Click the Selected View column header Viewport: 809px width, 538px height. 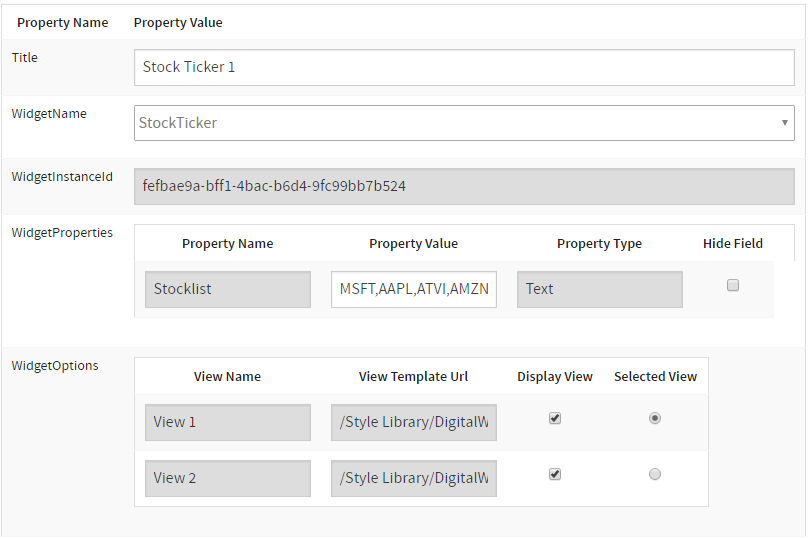[x=655, y=377]
